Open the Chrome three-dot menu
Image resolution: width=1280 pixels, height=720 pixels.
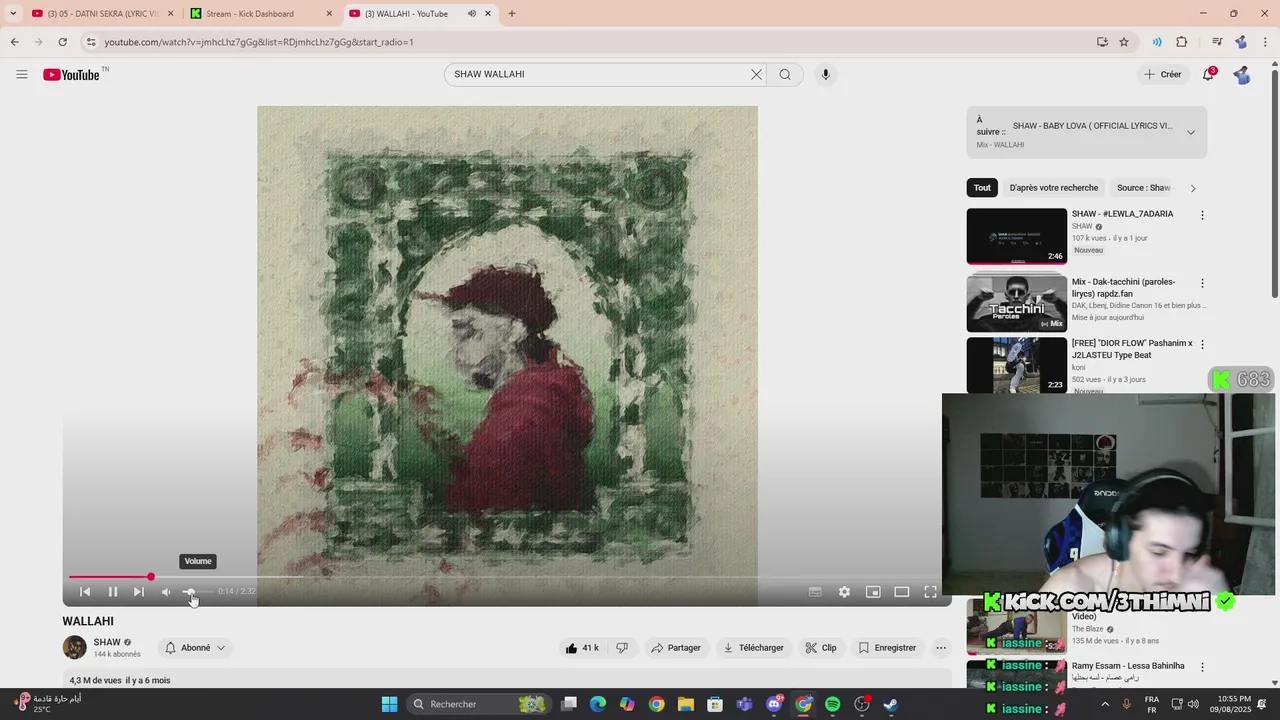1266,42
